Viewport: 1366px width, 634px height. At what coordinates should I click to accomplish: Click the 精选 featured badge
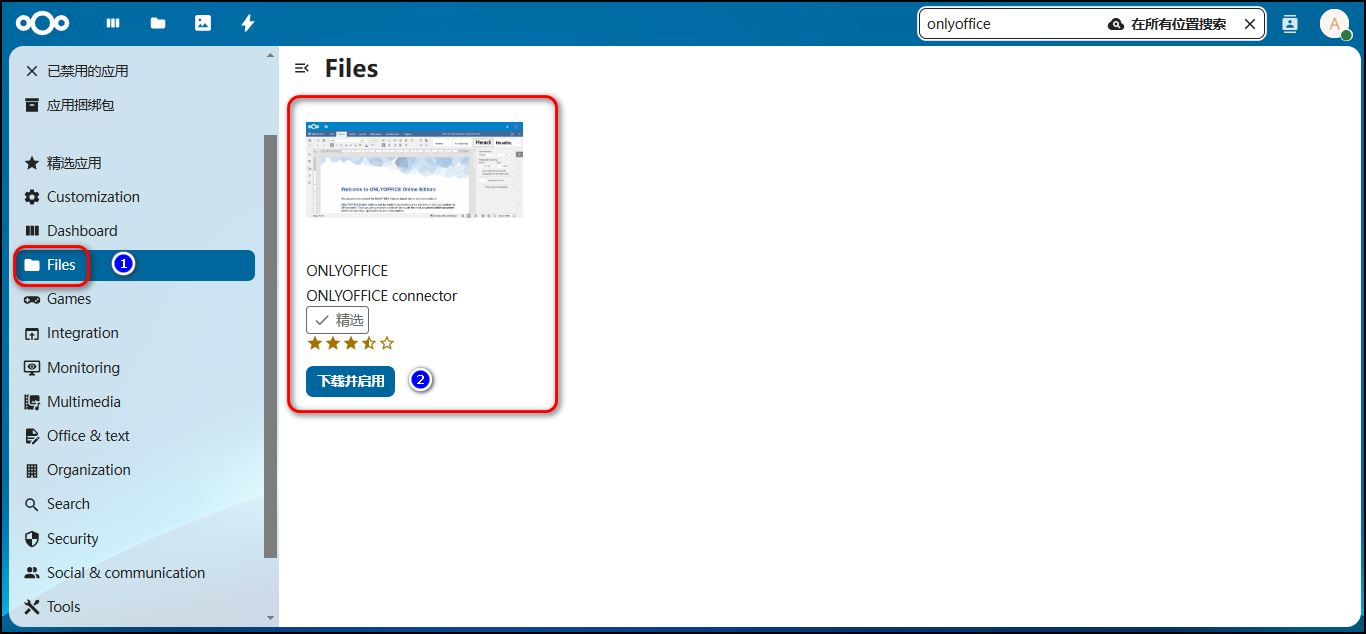click(337, 320)
